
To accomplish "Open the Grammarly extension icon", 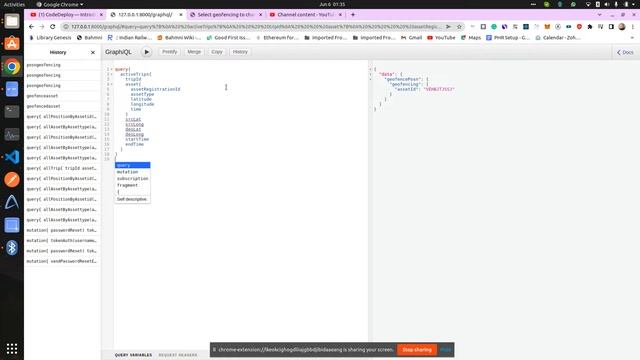I will click(x=494, y=27).
